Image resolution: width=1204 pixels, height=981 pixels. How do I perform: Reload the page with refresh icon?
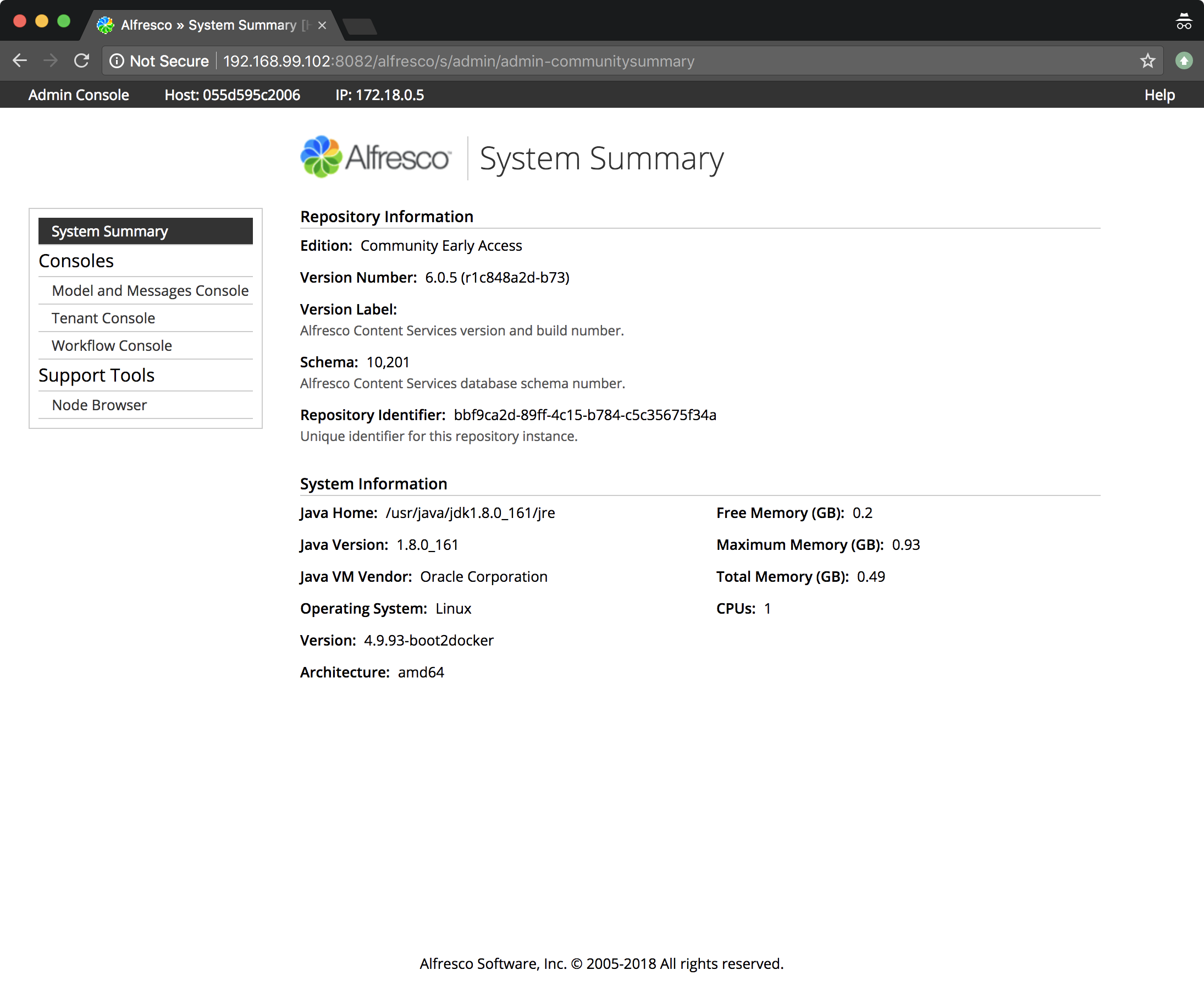click(x=82, y=60)
